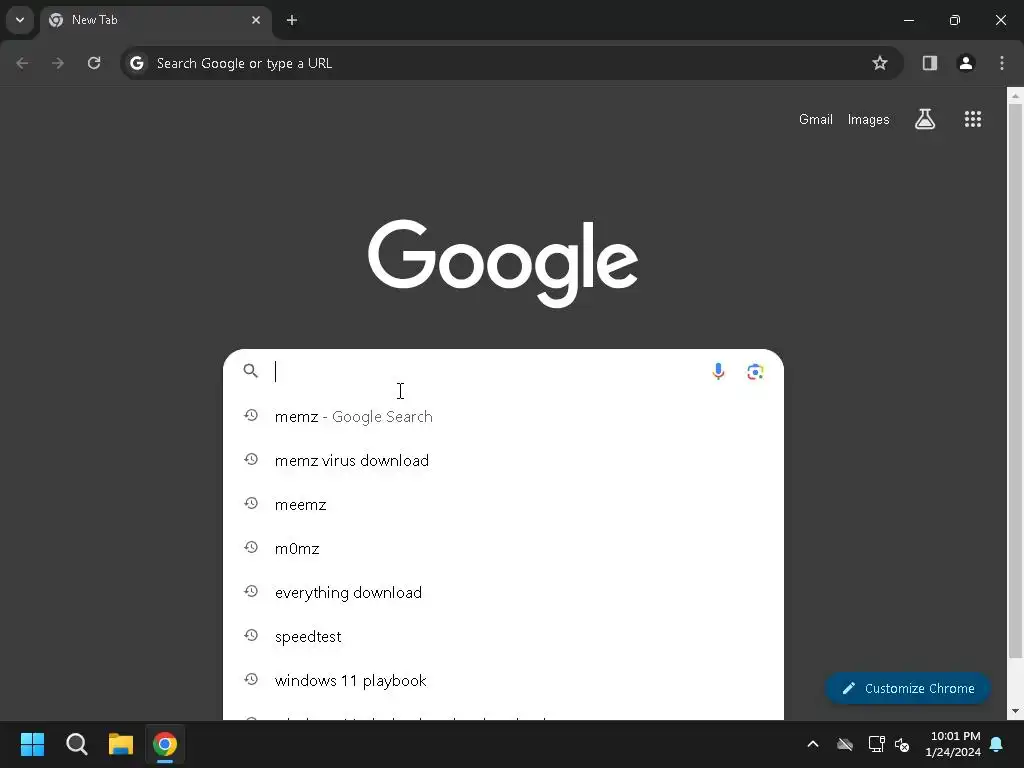The height and width of the screenshot is (768, 1024).
Task: Select suggestion m0mz
Action: [504, 549]
